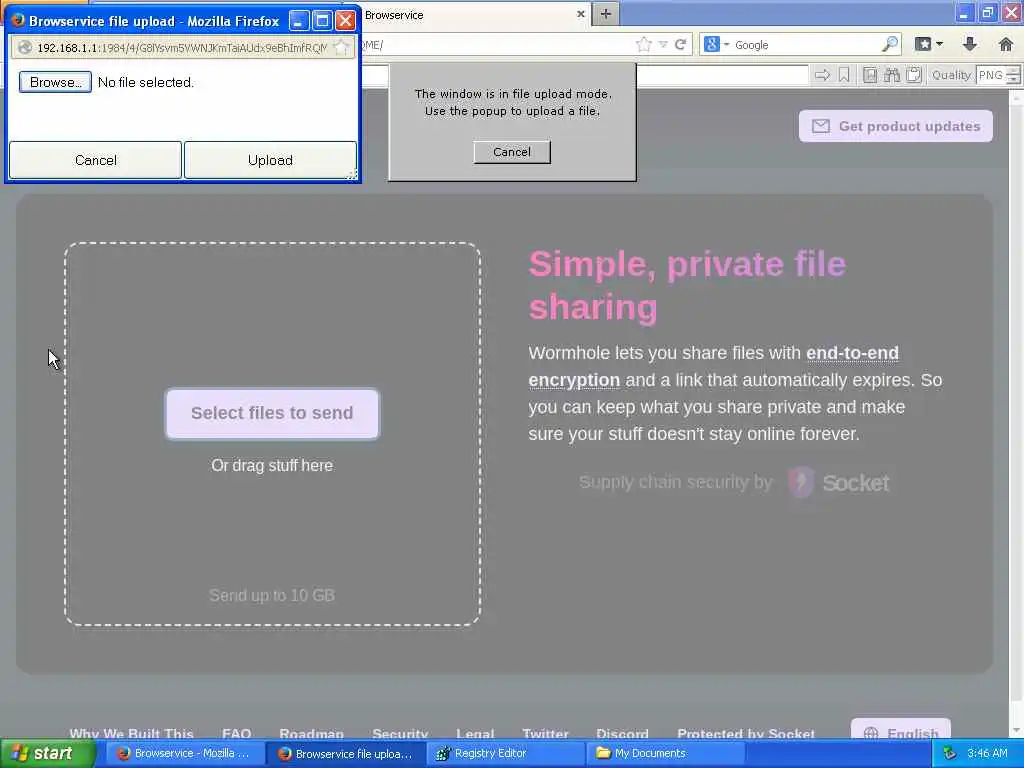Open a new tab with plus button

coord(605,14)
